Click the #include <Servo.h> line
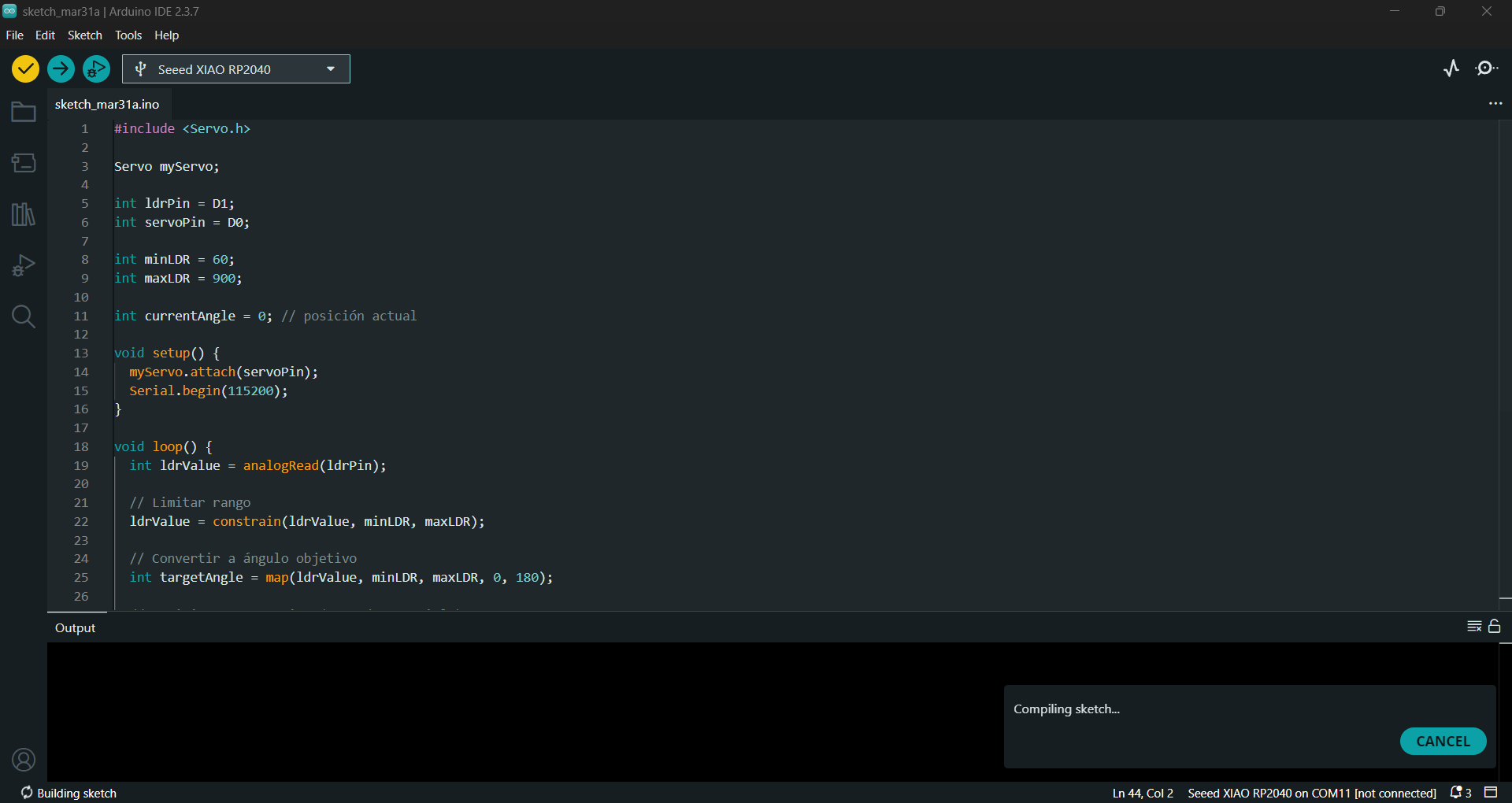This screenshot has width=1512, height=803. (x=182, y=128)
